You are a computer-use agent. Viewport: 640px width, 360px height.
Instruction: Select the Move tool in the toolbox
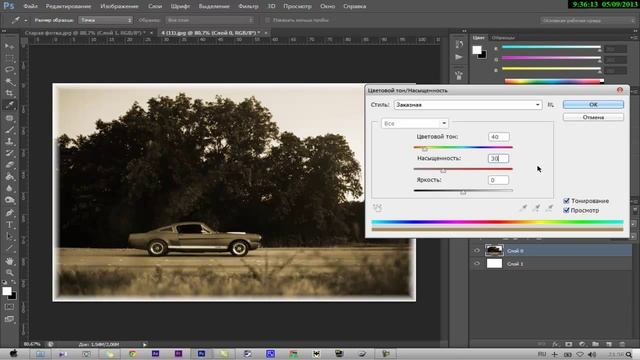(9, 46)
